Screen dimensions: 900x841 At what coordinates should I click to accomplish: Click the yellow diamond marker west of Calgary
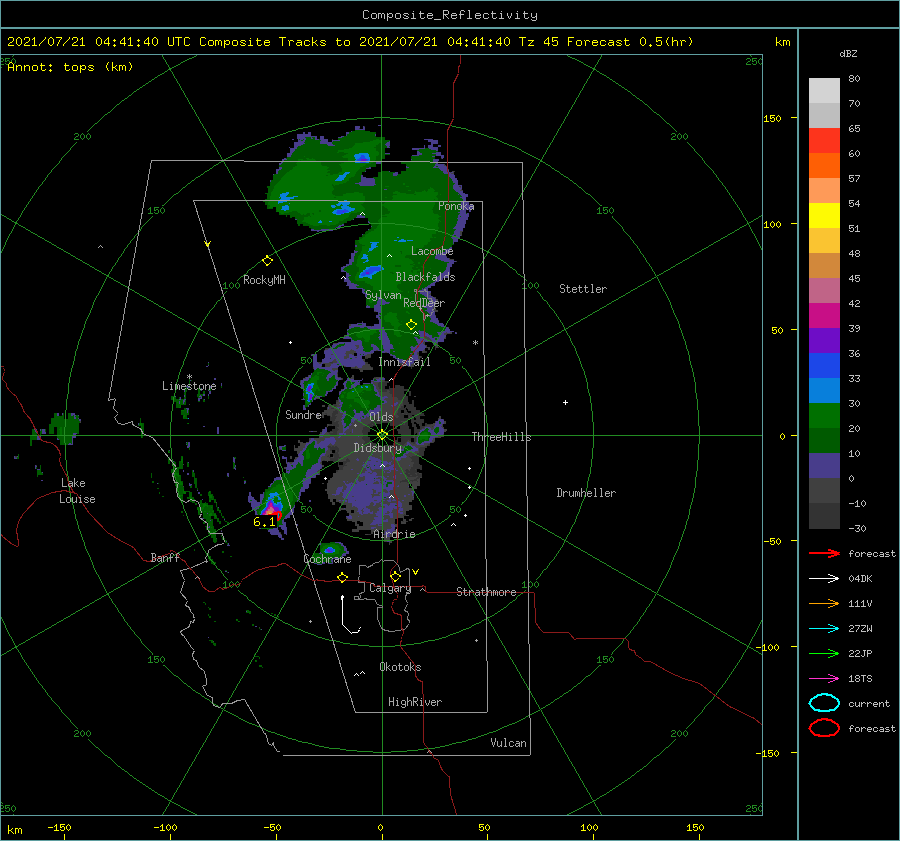click(342, 577)
